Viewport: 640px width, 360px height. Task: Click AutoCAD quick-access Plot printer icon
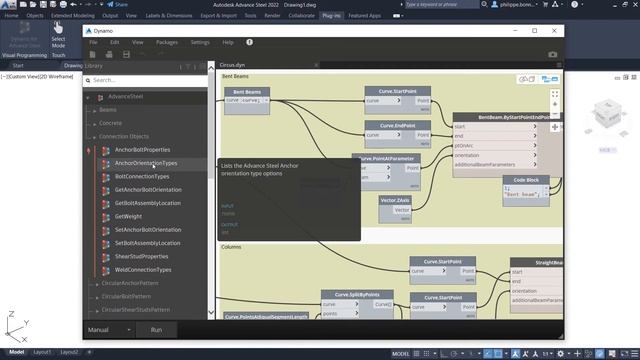click(x=63, y=4)
